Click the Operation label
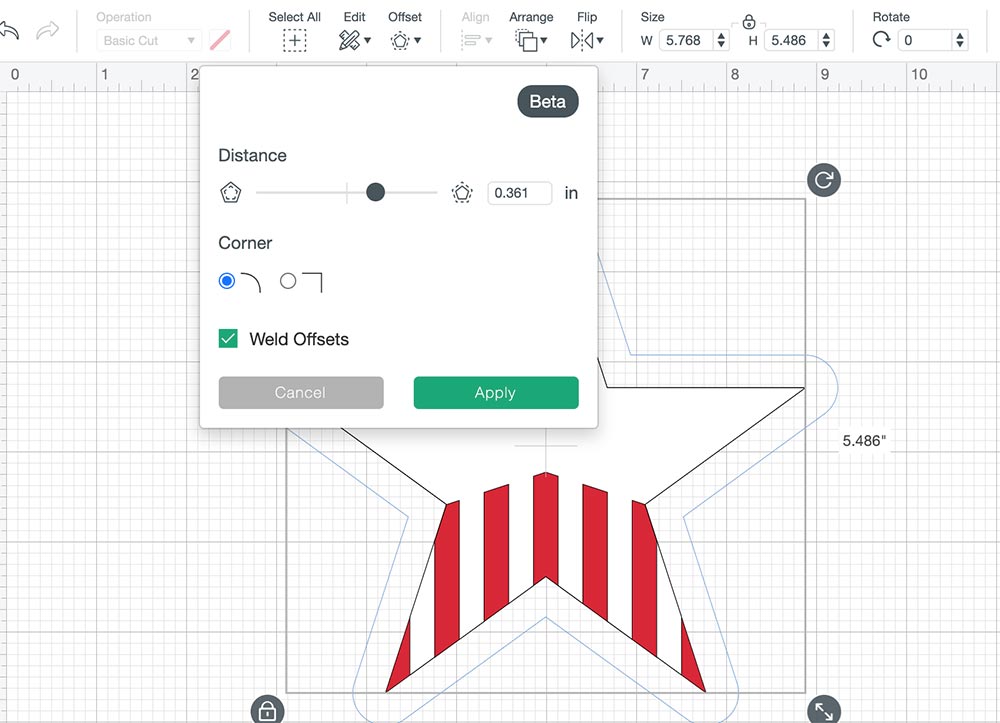1000x723 pixels. (124, 17)
